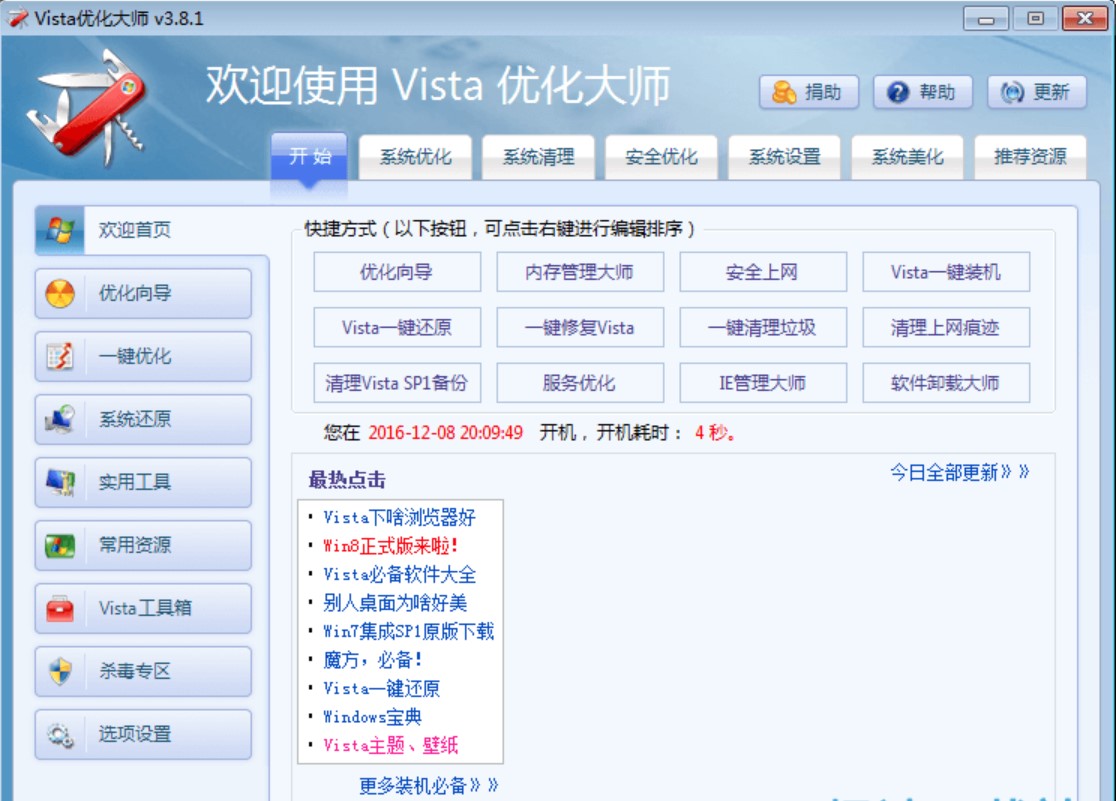Click the Swiss army knife logo

pos(88,107)
